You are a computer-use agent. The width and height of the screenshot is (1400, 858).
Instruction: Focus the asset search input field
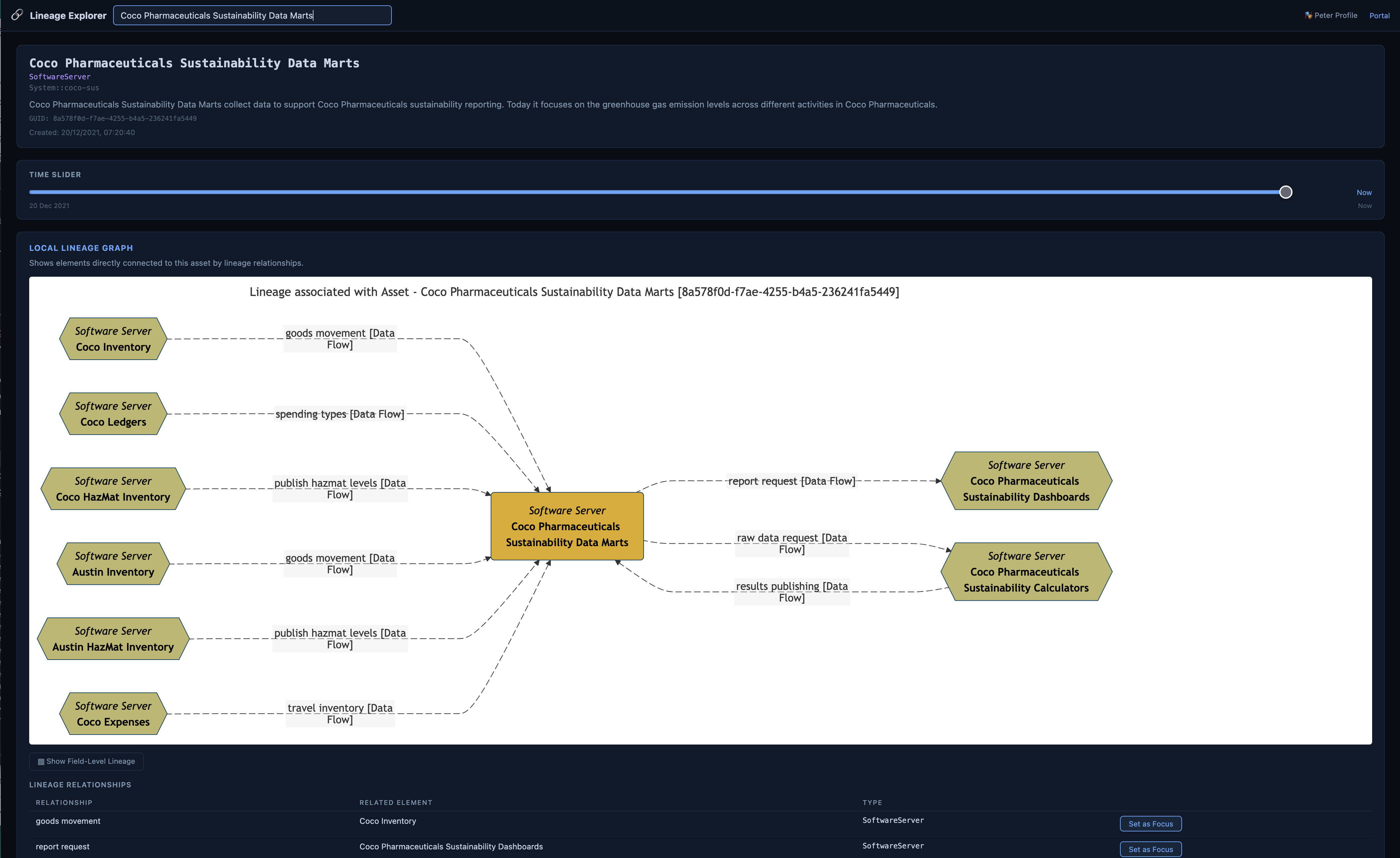[x=252, y=15]
